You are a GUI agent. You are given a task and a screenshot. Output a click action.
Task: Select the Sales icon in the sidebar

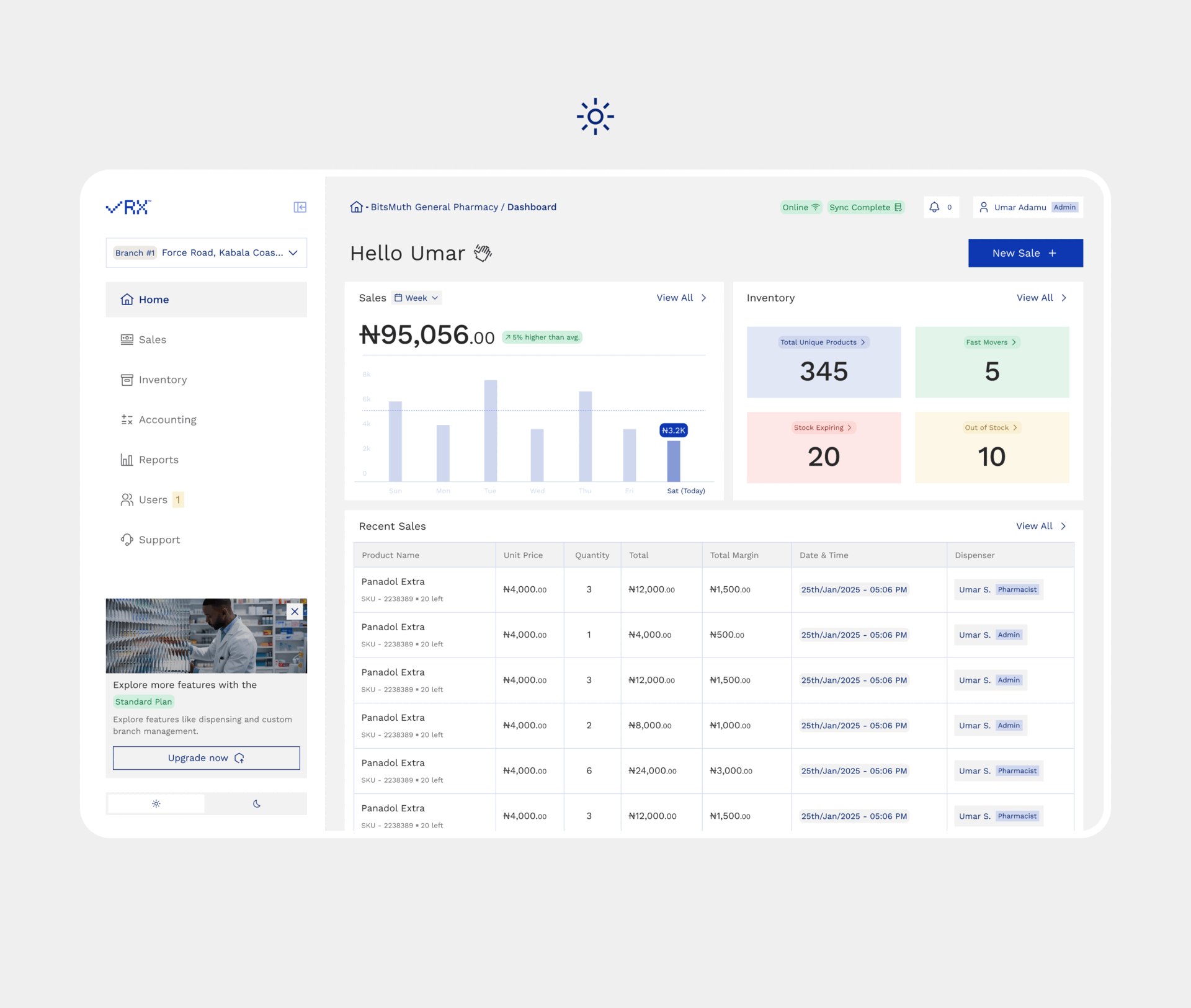click(x=127, y=339)
